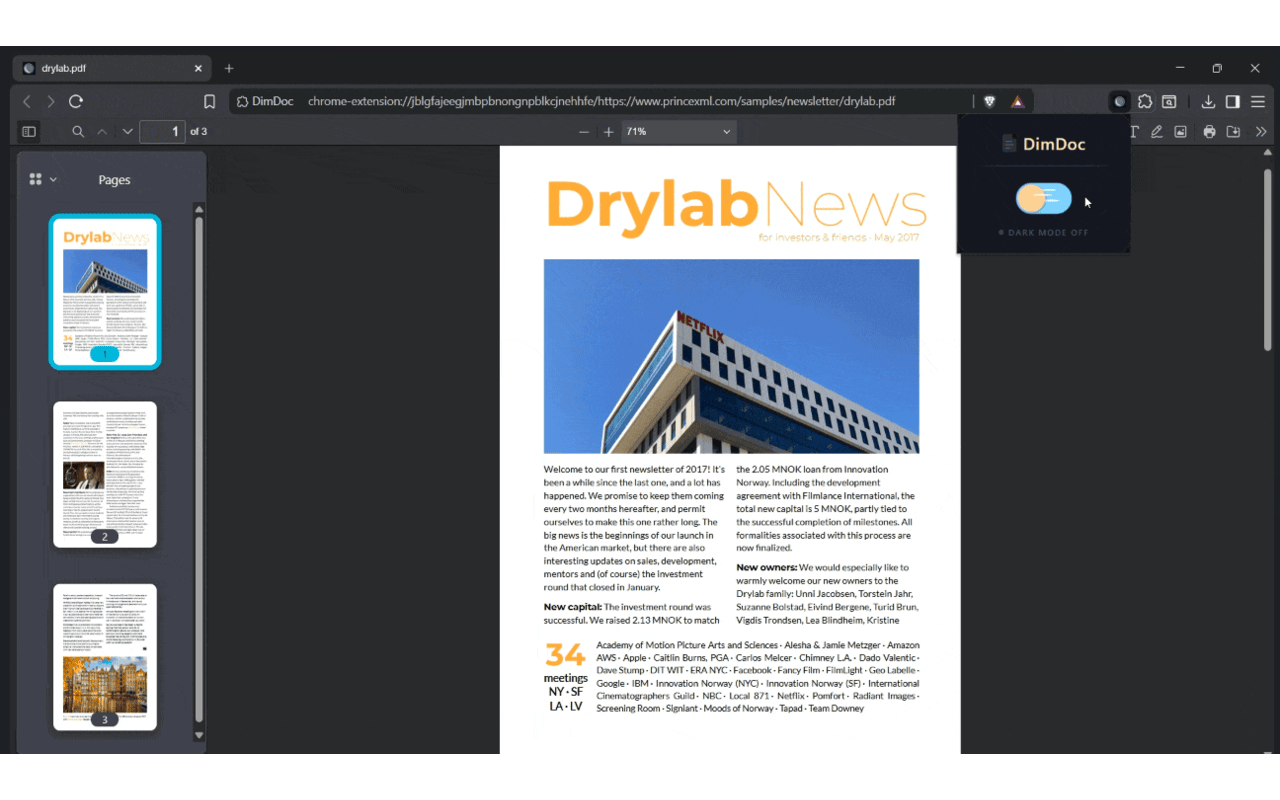Select the page 2 thumbnail
The width and height of the screenshot is (1280, 800).
(105, 474)
